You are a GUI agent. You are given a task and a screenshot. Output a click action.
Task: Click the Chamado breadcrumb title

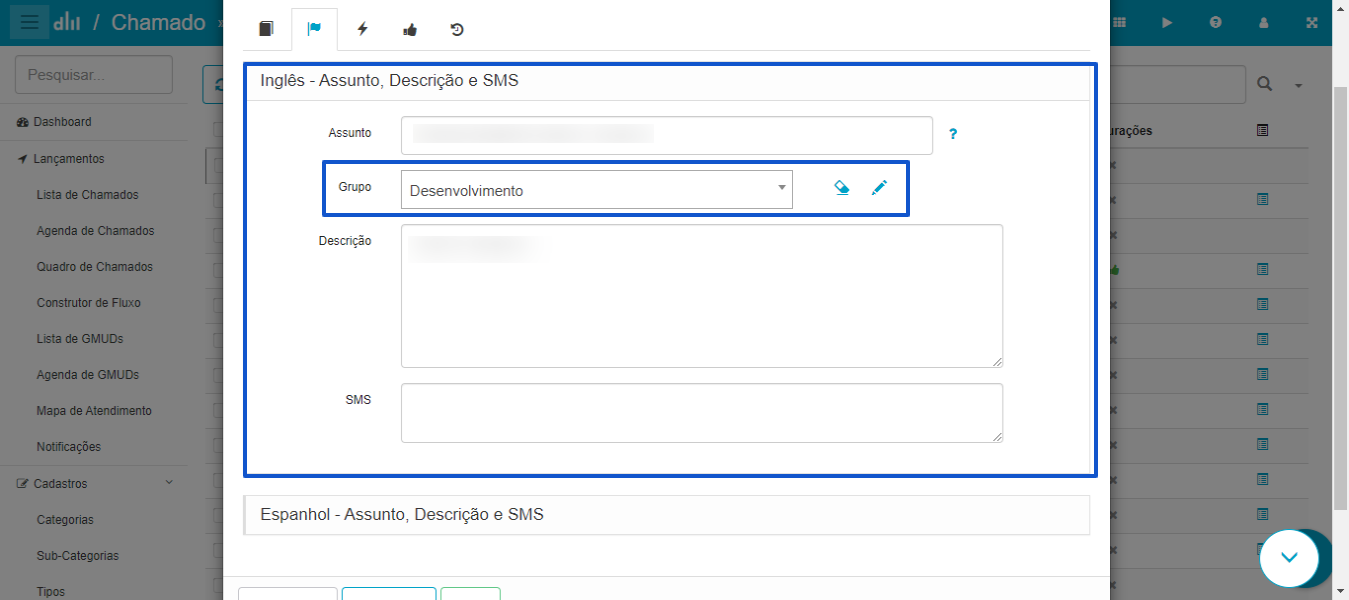pos(158,22)
